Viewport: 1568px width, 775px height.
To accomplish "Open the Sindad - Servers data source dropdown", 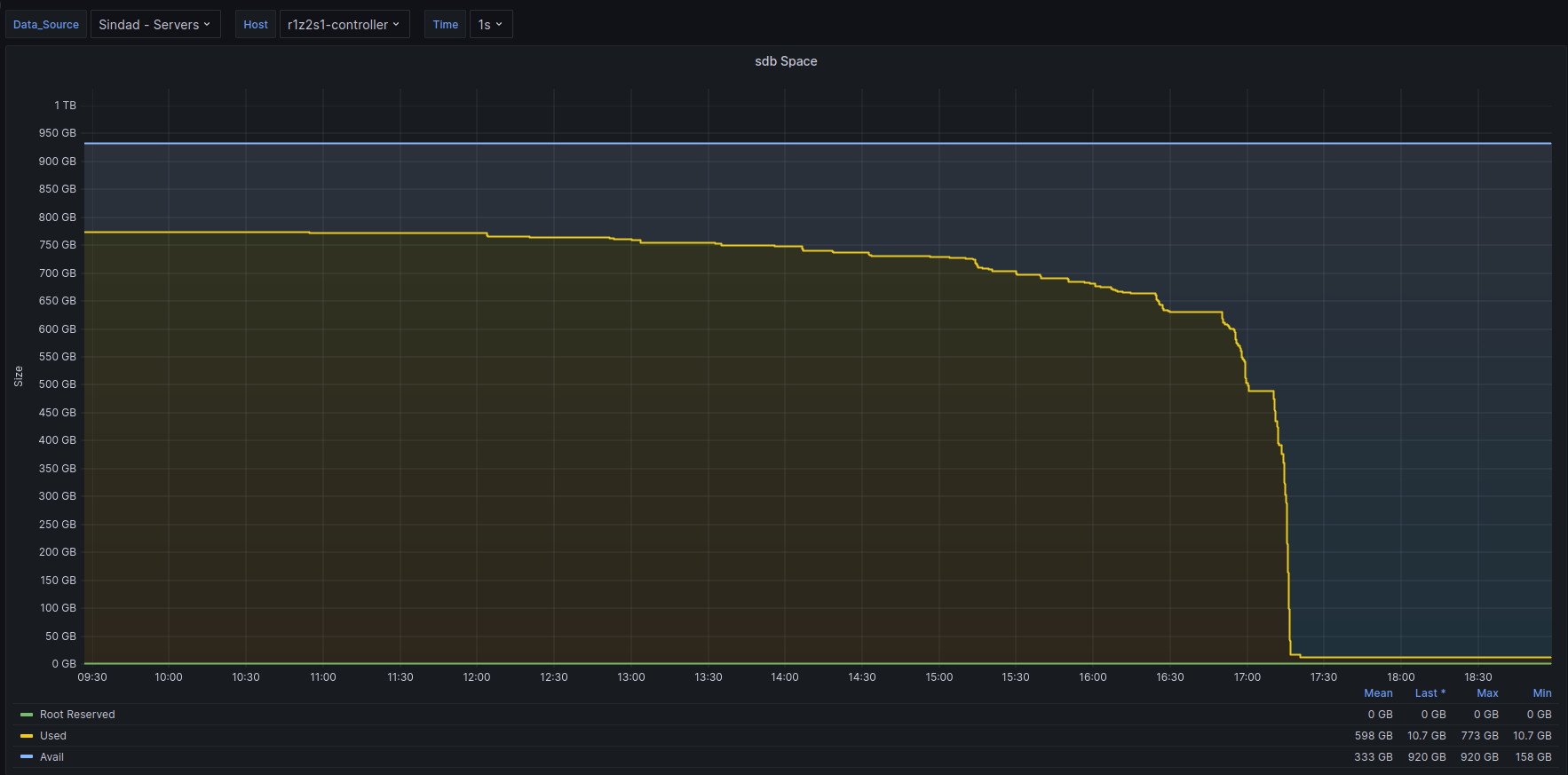I will pyautogui.click(x=155, y=25).
